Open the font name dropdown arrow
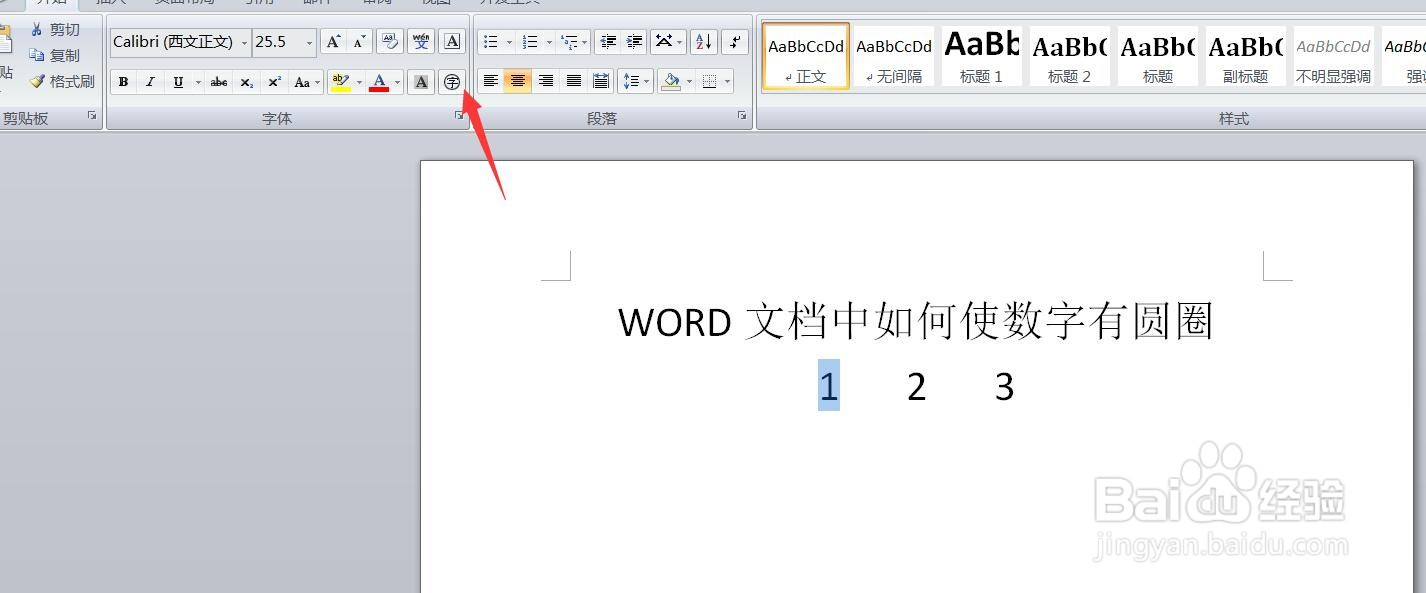1426x593 pixels. [x=244, y=42]
